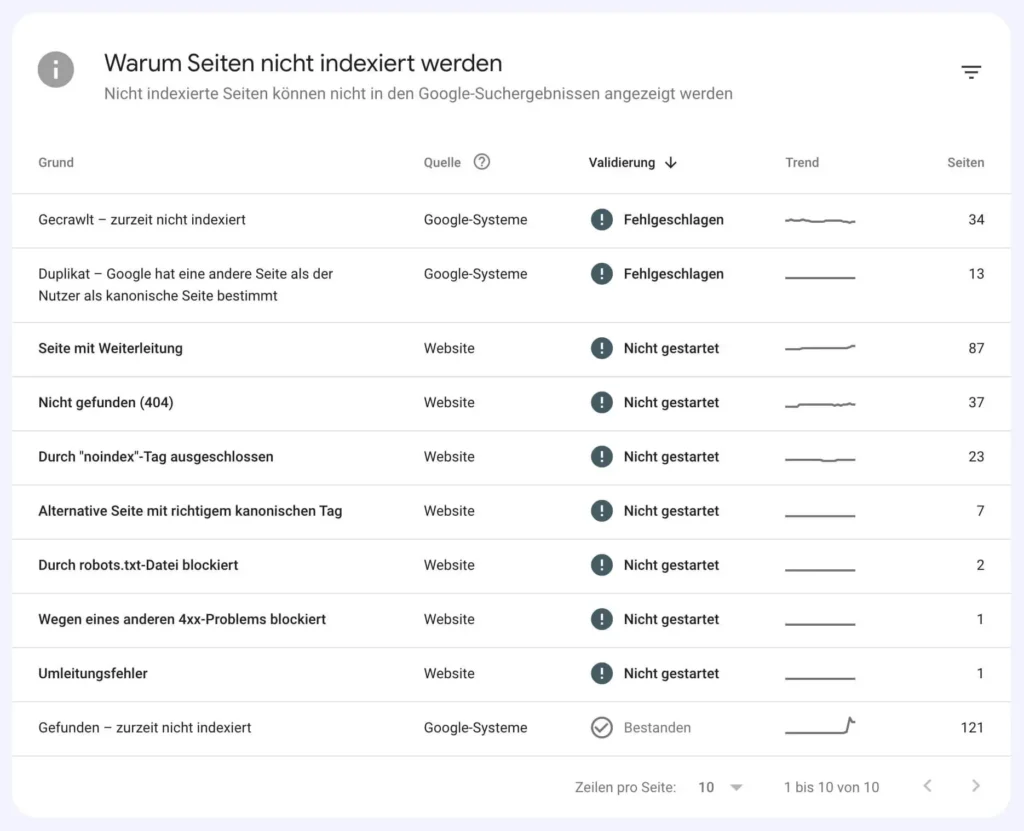Click the Grund column header
Screen dimensions: 1024x831
click(x=56, y=162)
